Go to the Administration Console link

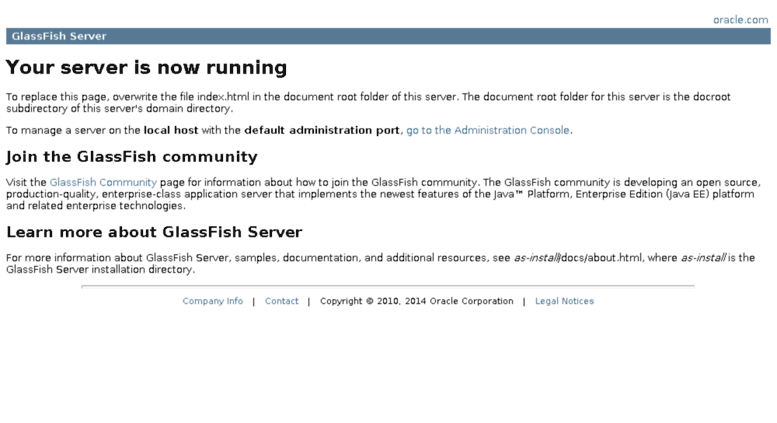click(488, 130)
